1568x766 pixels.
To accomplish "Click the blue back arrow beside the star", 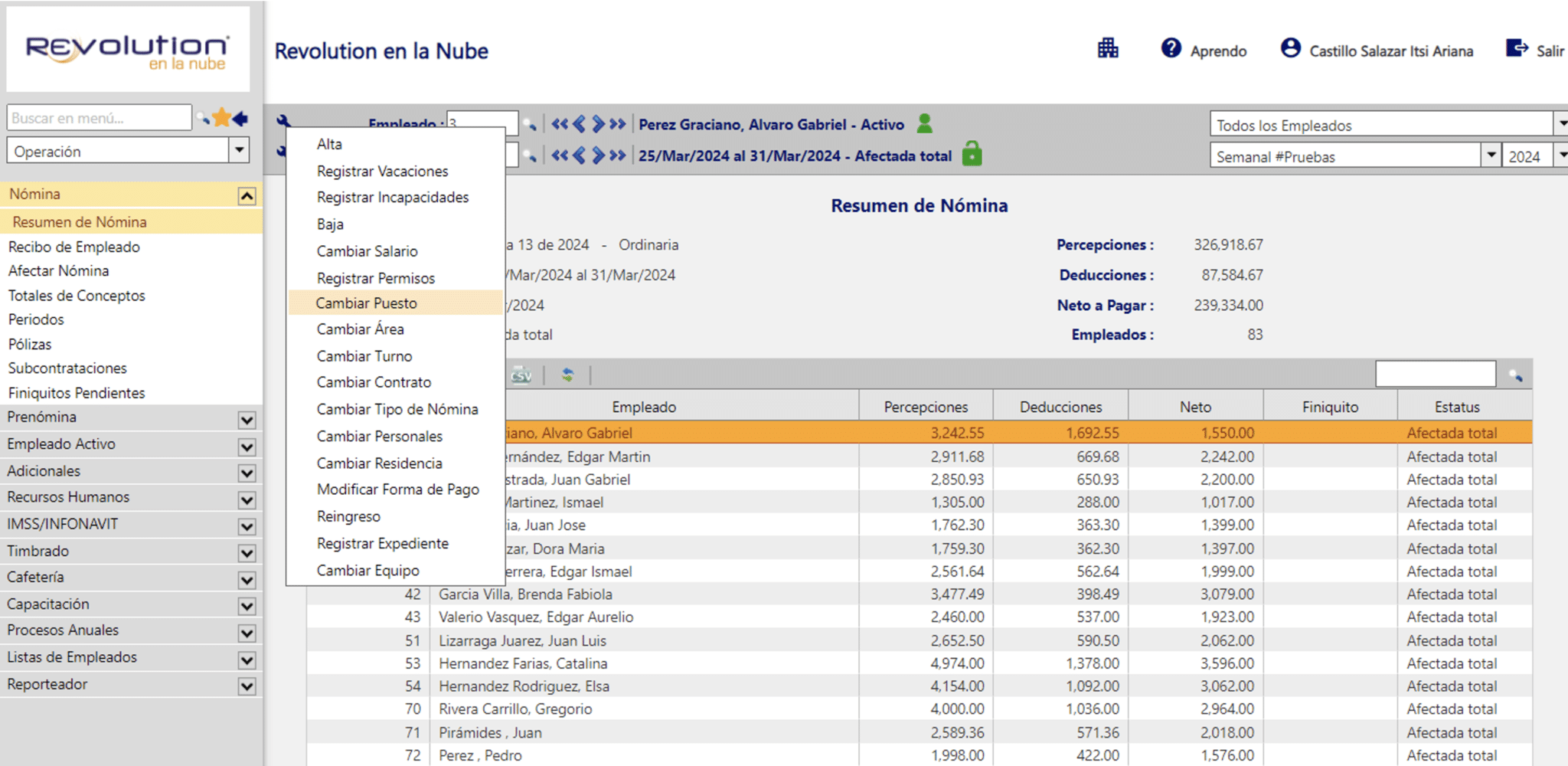I will click(x=240, y=118).
